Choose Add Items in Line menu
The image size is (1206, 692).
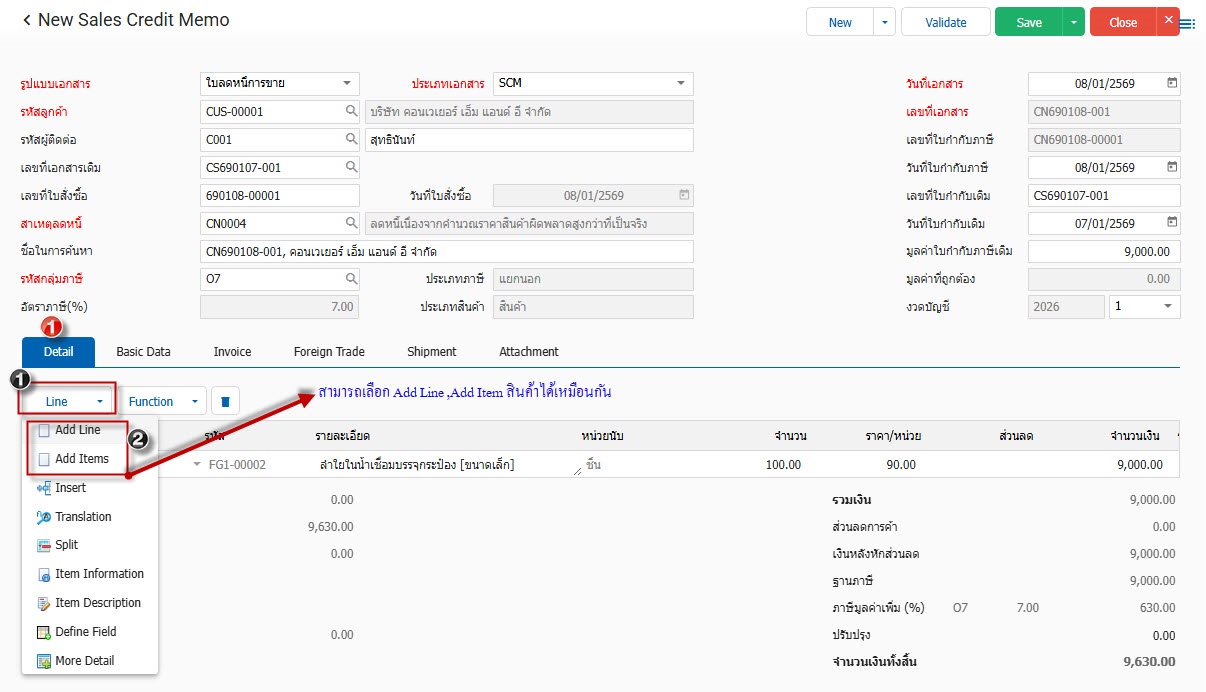[x=82, y=459]
